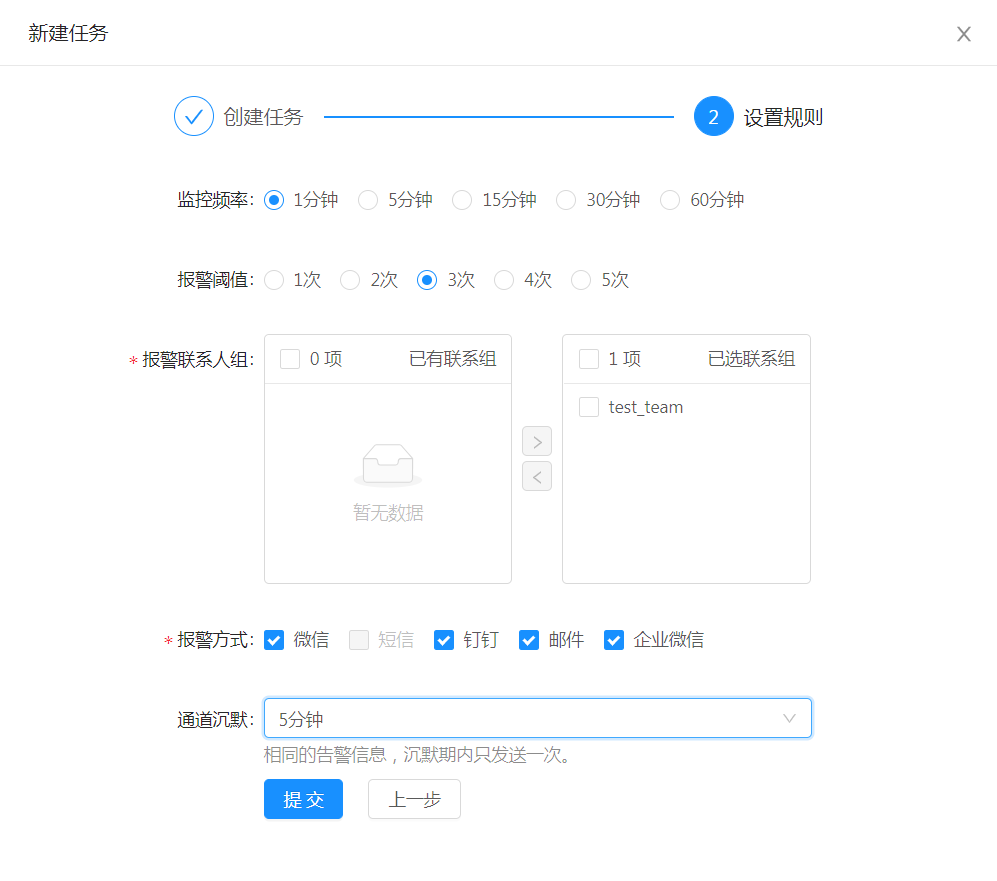Set alarm threshold to 4次
The width and height of the screenshot is (997, 881).
click(504, 280)
